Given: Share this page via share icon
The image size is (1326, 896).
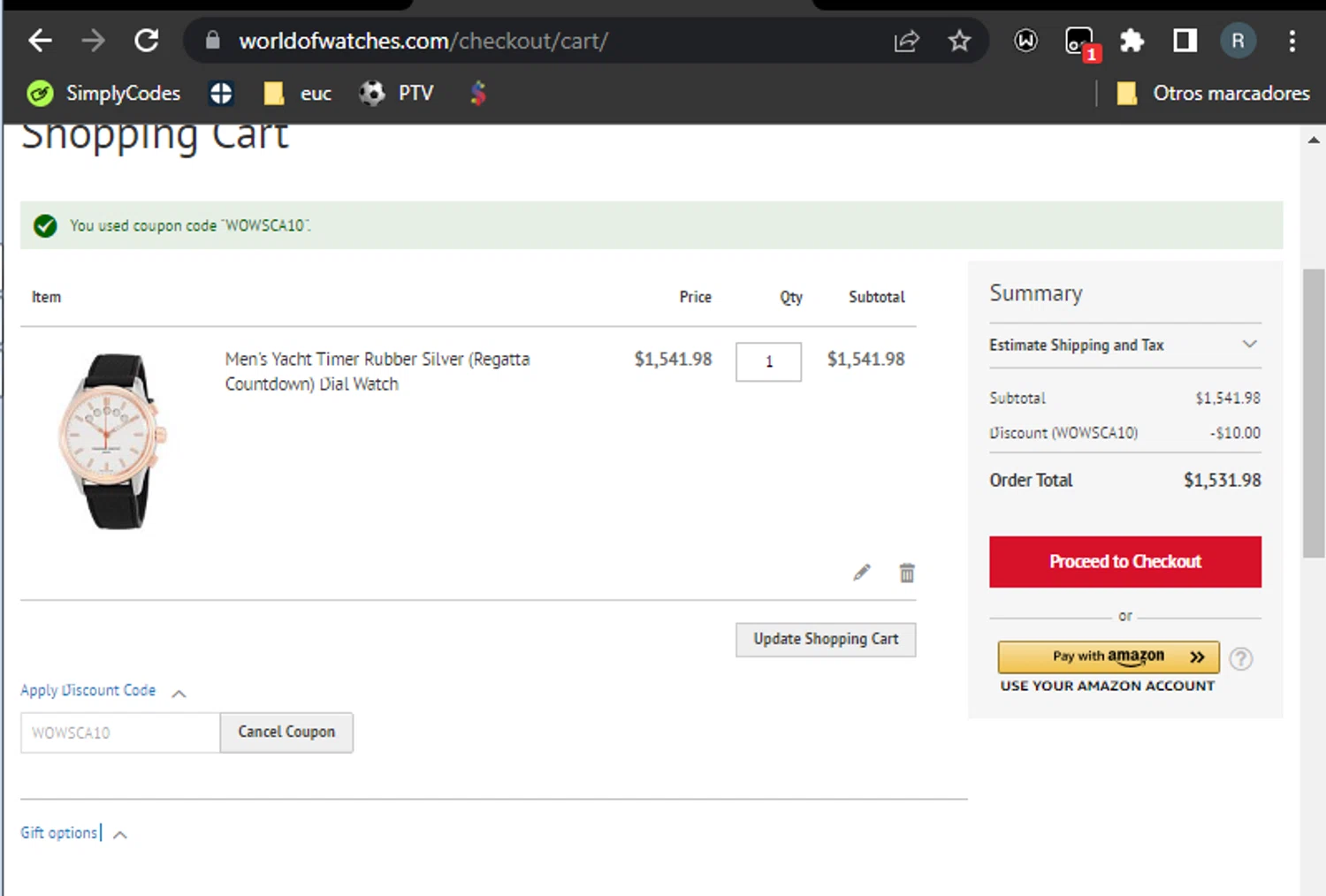Looking at the screenshot, I should tap(907, 41).
